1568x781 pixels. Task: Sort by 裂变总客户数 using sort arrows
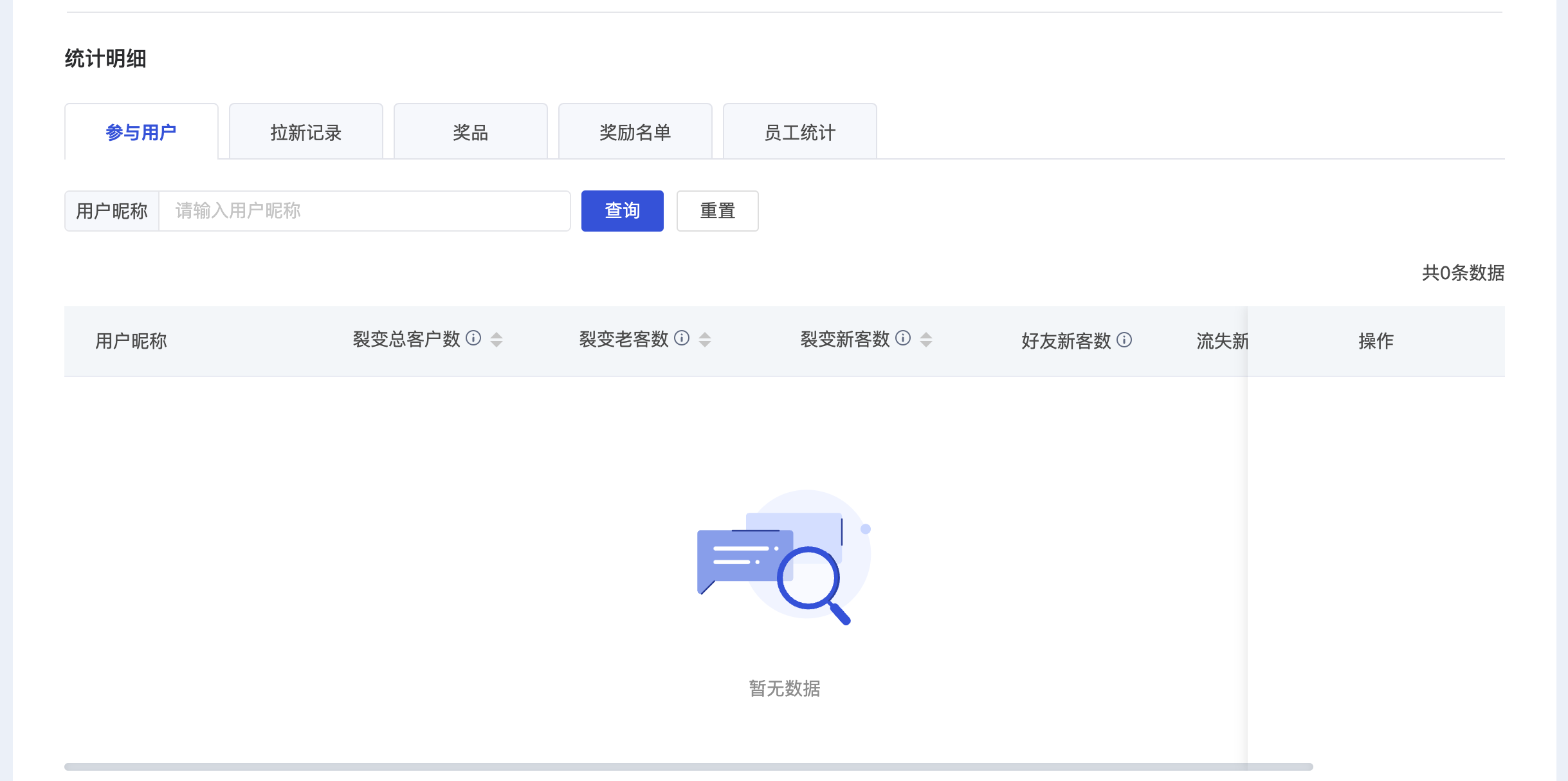pyautogui.click(x=497, y=340)
